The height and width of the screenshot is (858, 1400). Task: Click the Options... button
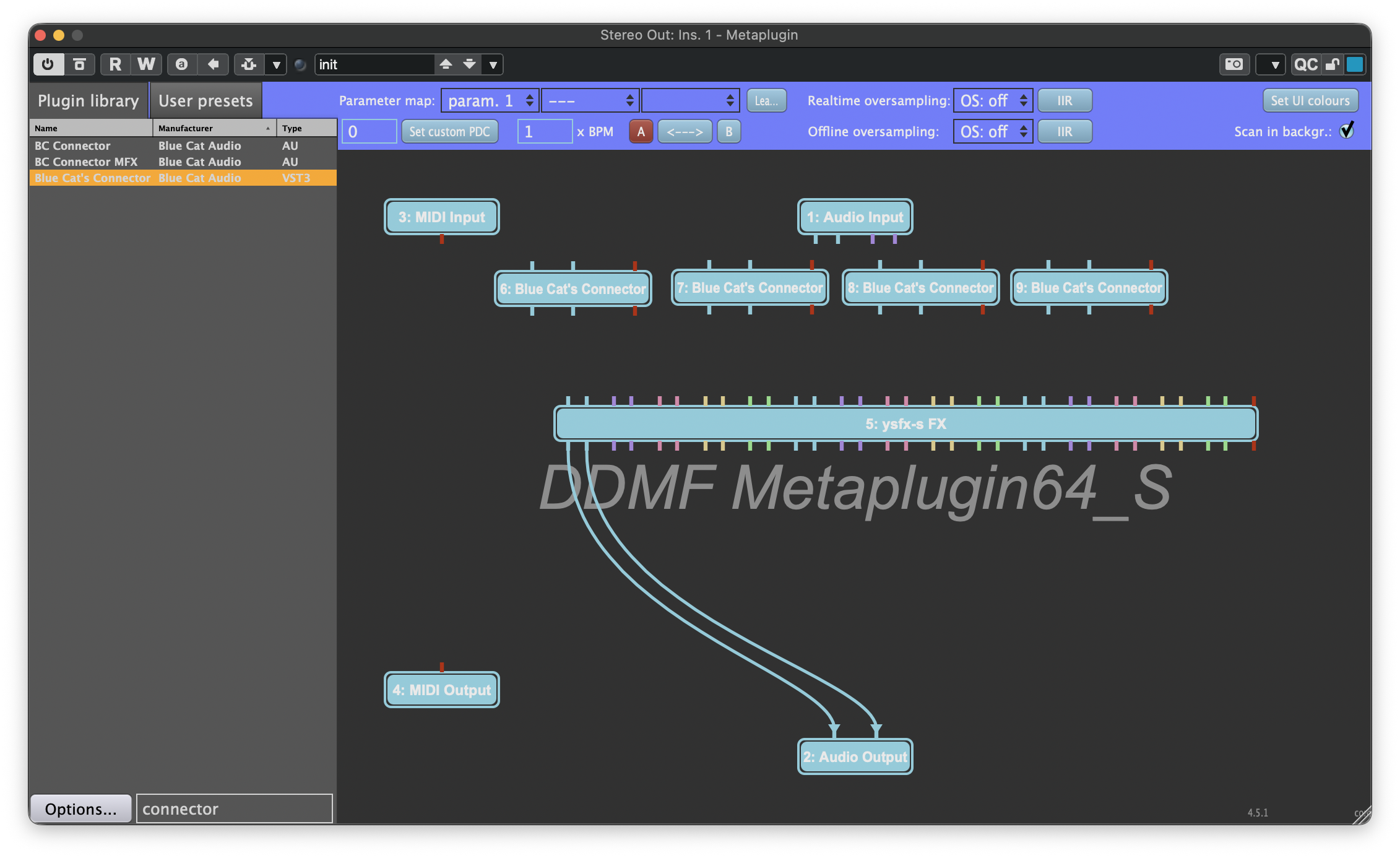coord(81,808)
